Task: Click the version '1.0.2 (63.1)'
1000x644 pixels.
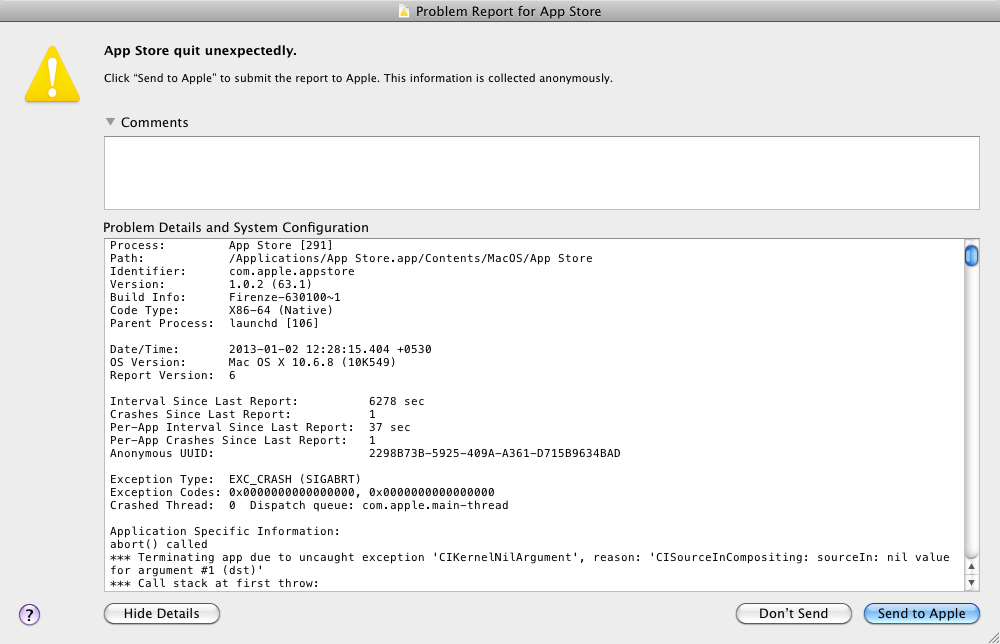Action: tap(270, 284)
